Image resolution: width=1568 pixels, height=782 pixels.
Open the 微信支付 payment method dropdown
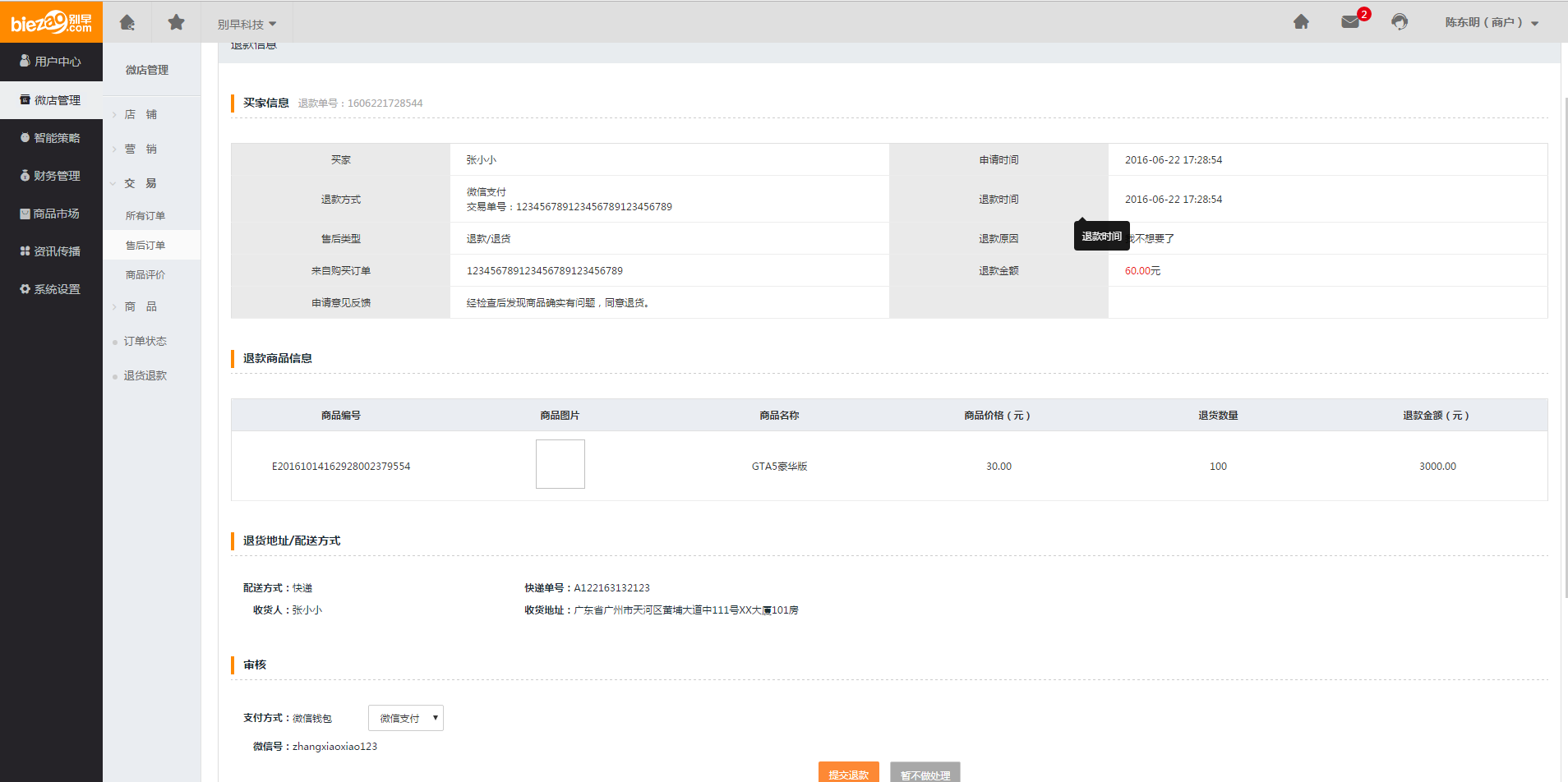click(406, 718)
